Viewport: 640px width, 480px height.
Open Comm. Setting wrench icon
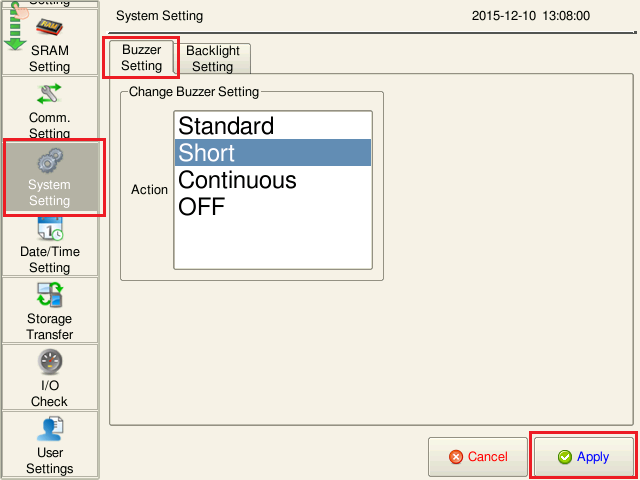pyautogui.click(x=49, y=95)
